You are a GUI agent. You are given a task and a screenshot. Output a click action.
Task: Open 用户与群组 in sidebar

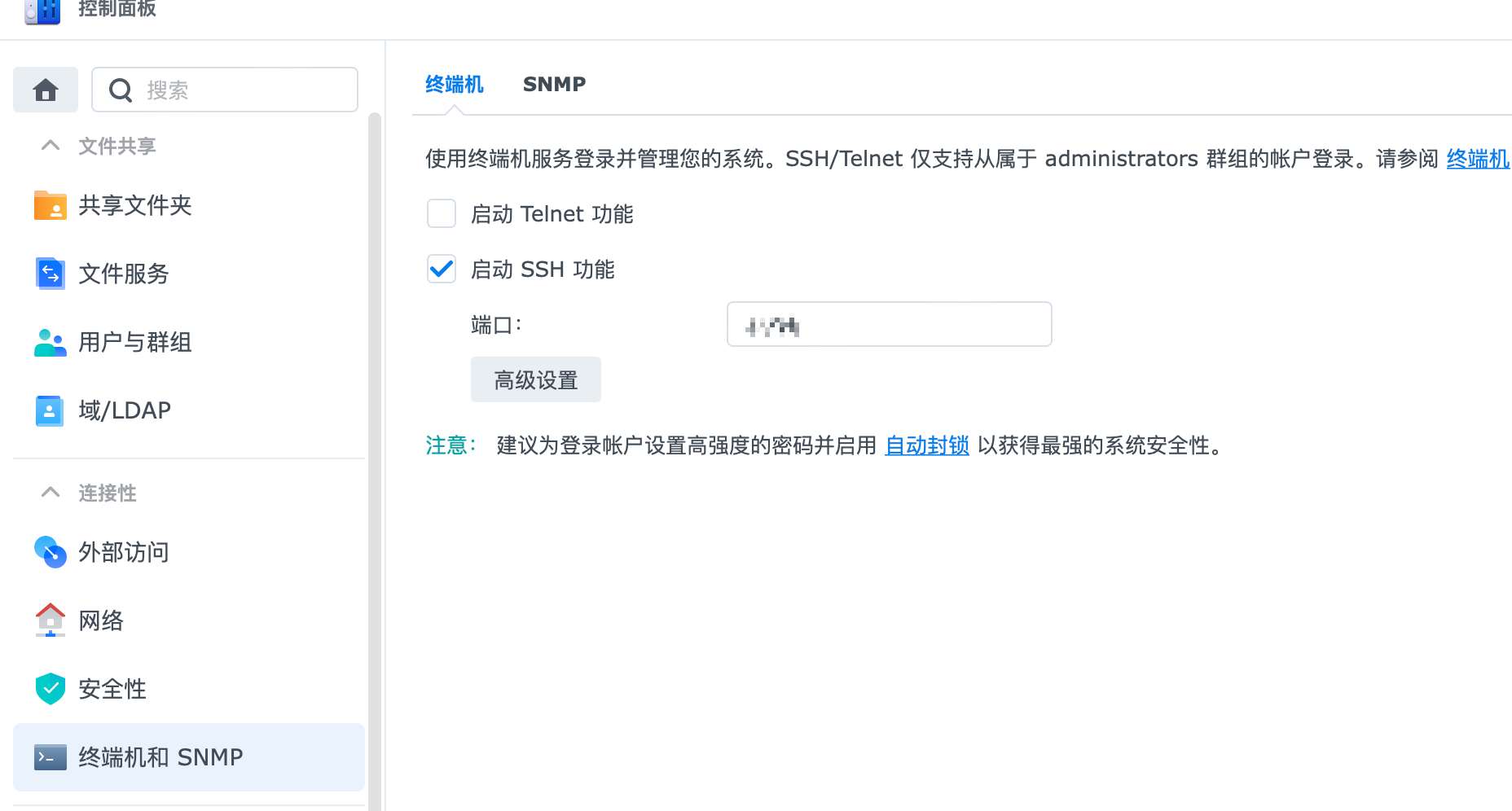[189, 342]
